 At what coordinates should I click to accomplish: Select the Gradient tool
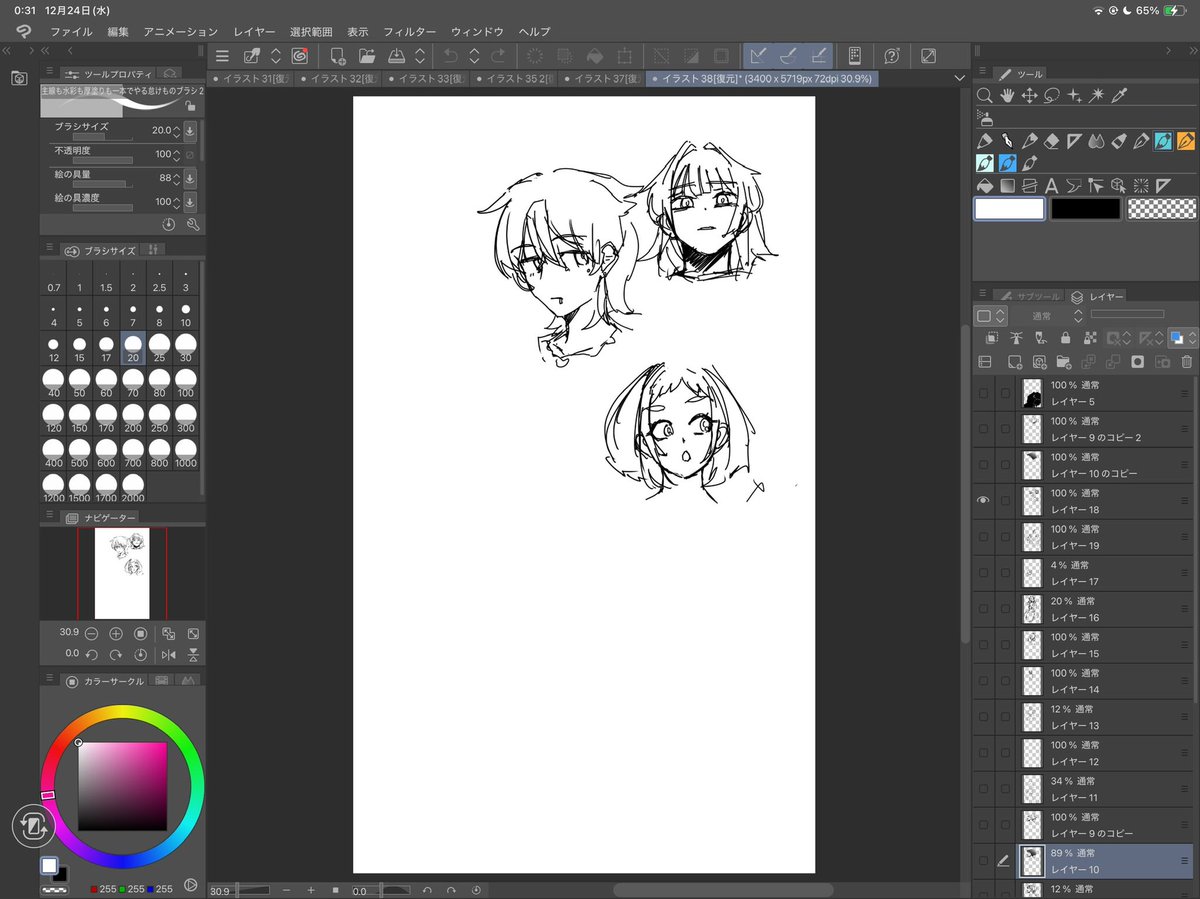1008,185
